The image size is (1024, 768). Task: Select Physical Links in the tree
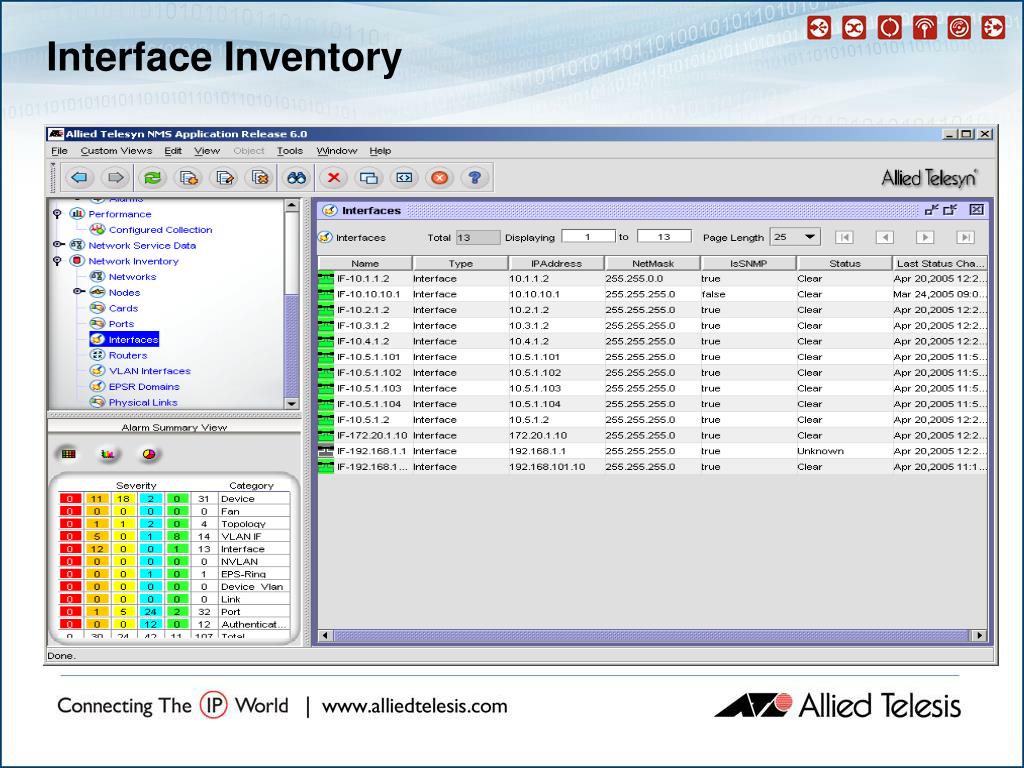click(x=143, y=402)
